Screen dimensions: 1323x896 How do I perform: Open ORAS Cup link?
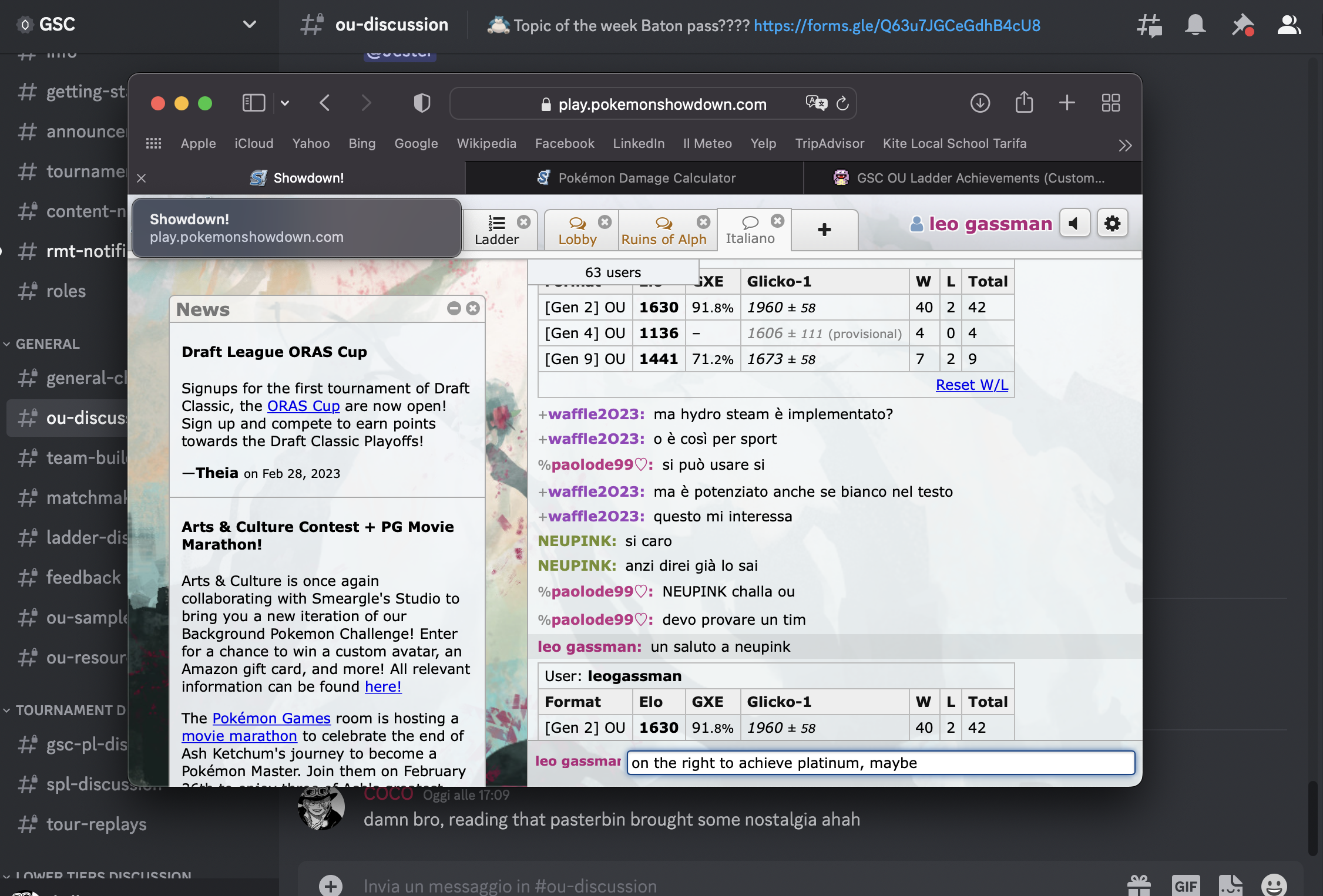(304, 406)
